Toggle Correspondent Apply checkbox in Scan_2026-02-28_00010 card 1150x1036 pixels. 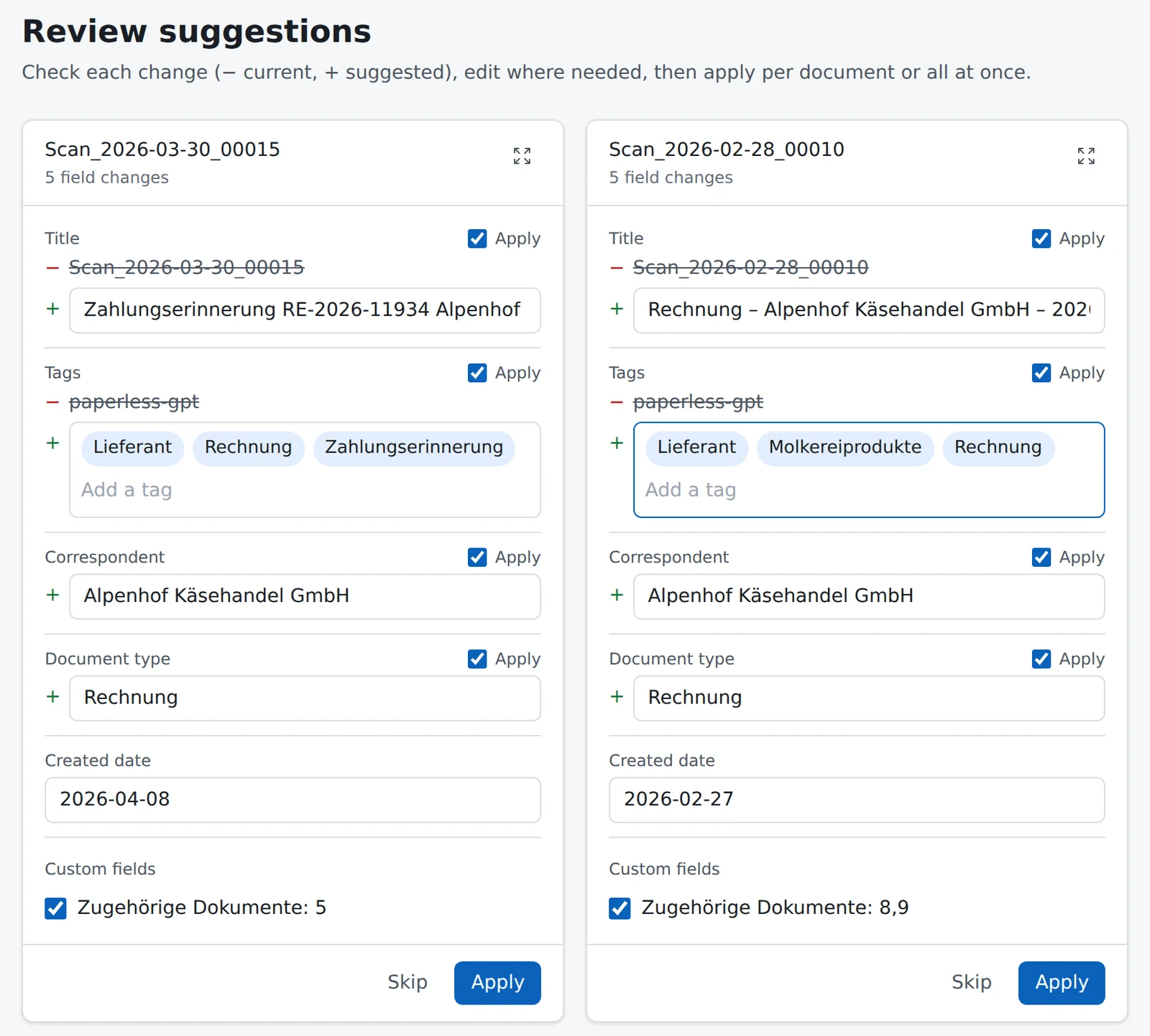point(1041,558)
